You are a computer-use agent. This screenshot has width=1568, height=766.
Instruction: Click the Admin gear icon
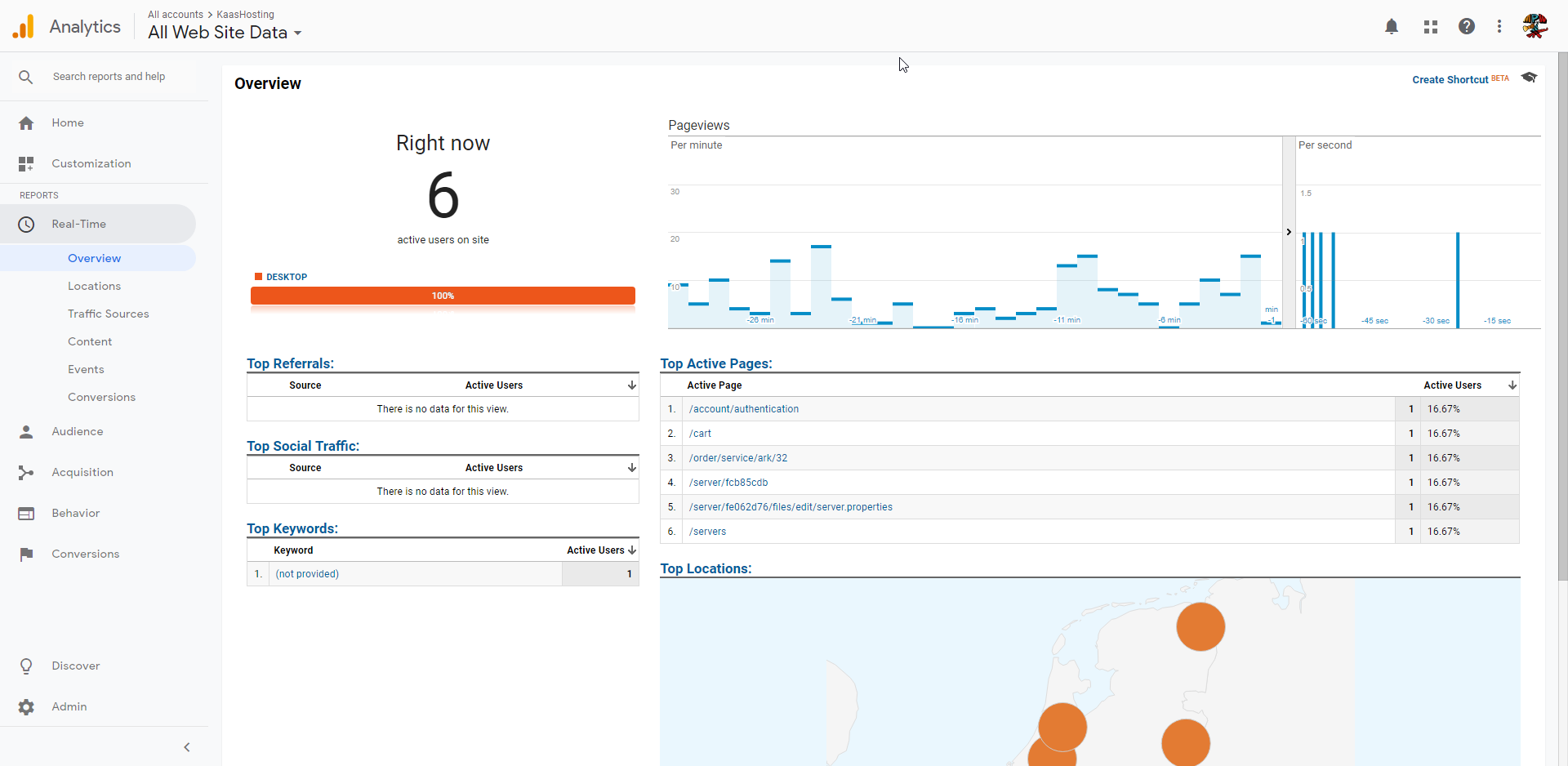26,707
